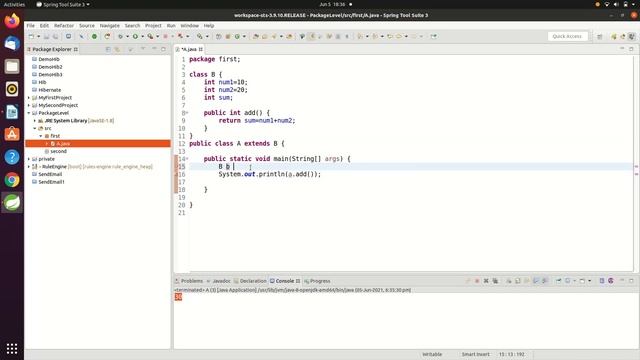Open dropdown arrow next to Debug icon

click(x=127, y=36)
